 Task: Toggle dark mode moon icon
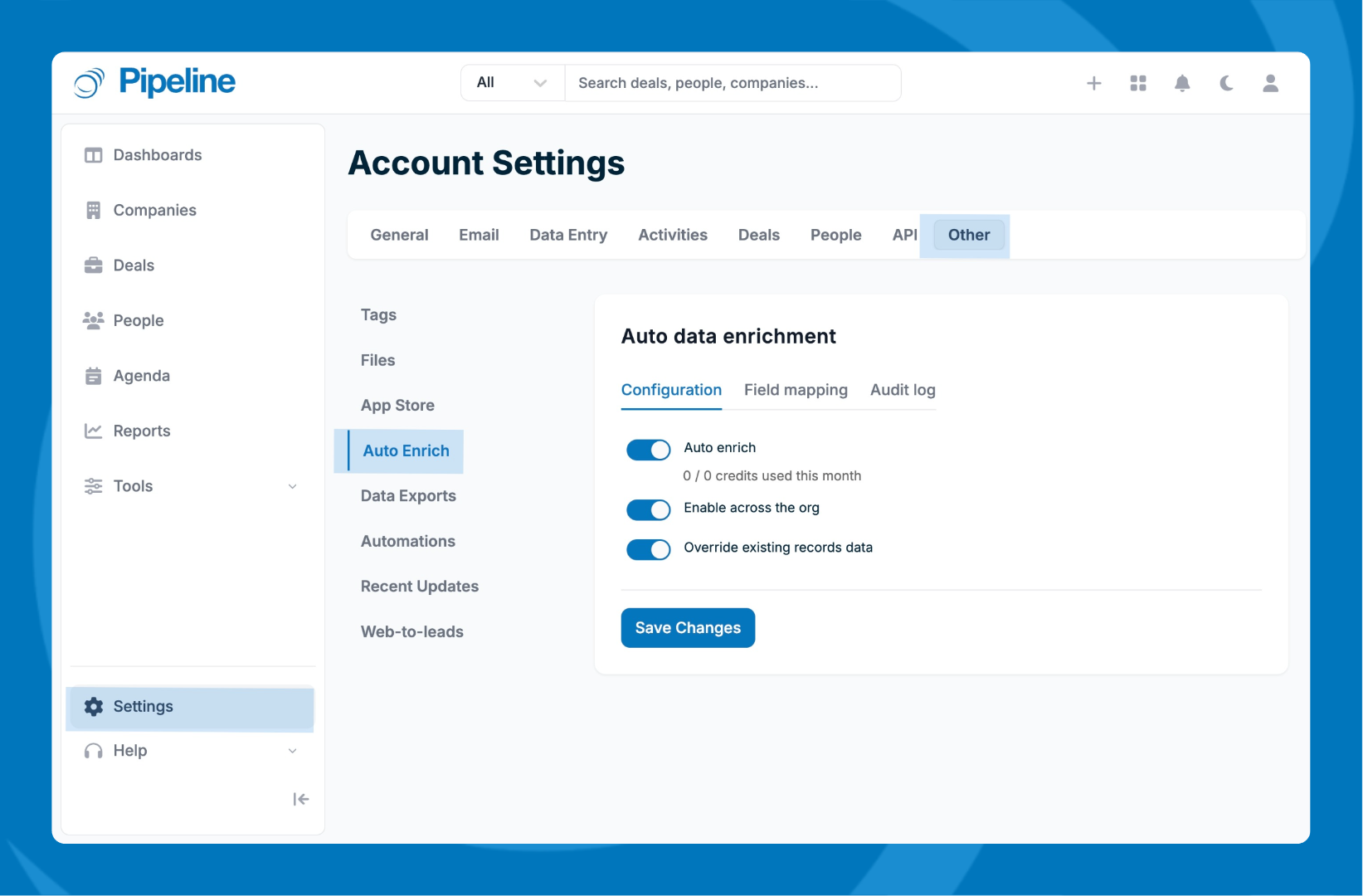coord(1225,83)
